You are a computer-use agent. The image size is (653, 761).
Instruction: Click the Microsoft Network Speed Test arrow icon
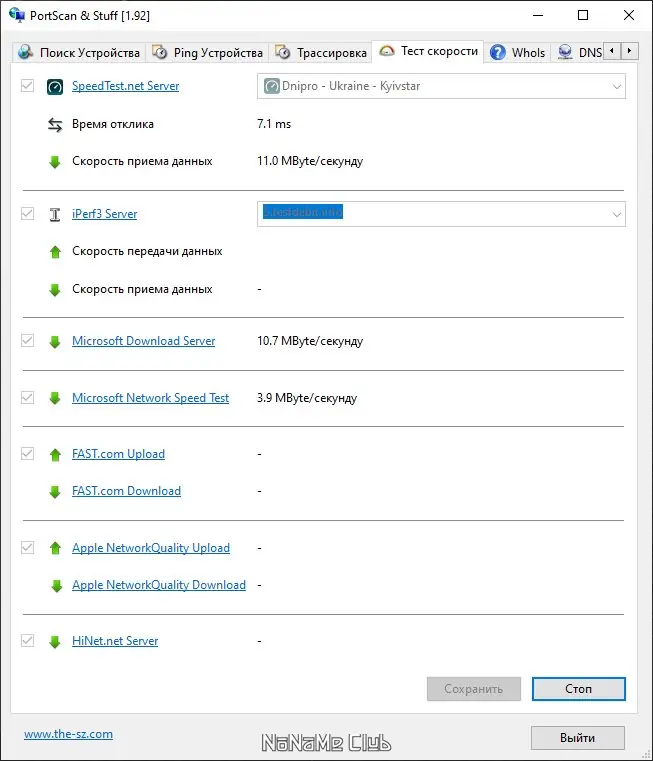coord(55,398)
